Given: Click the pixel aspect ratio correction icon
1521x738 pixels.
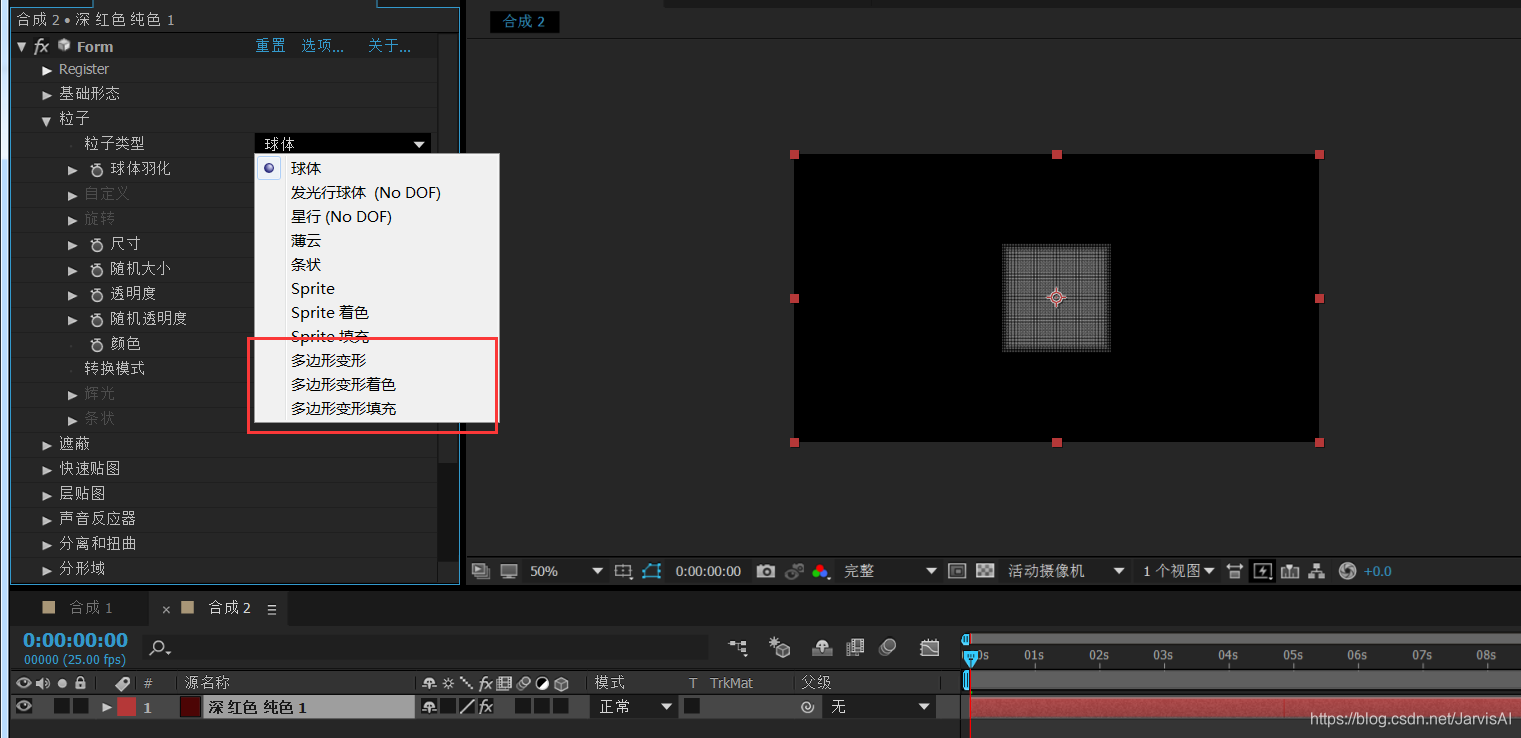Looking at the screenshot, I should click(1235, 571).
